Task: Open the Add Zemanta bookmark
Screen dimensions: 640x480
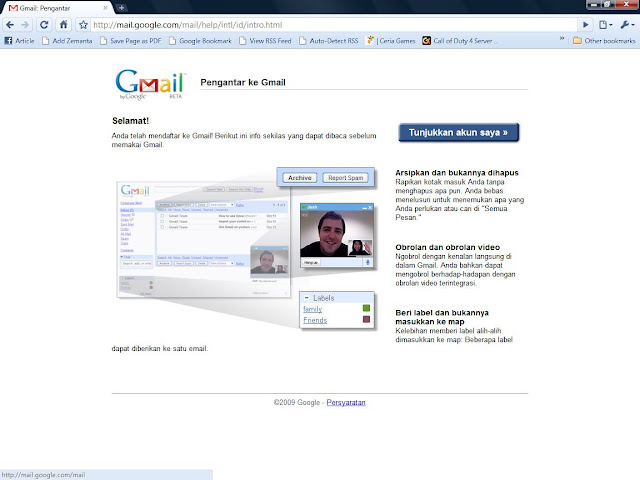Action: (67, 41)
